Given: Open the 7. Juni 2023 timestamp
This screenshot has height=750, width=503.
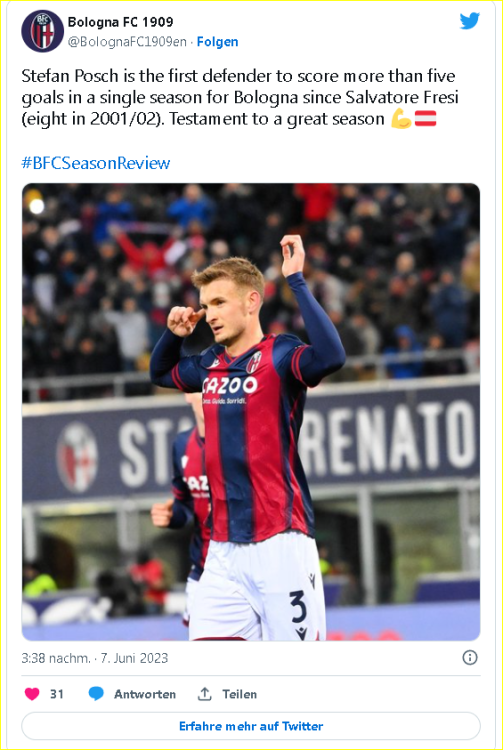Looking at the screenshot, I should (x=134, y=658).
